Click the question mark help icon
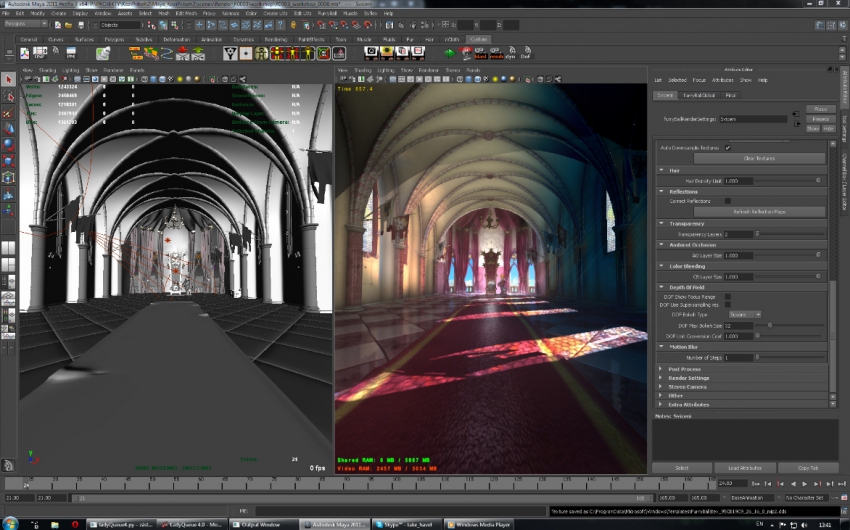Viewport: 850px width, 530px height. (x=280, y=25)
